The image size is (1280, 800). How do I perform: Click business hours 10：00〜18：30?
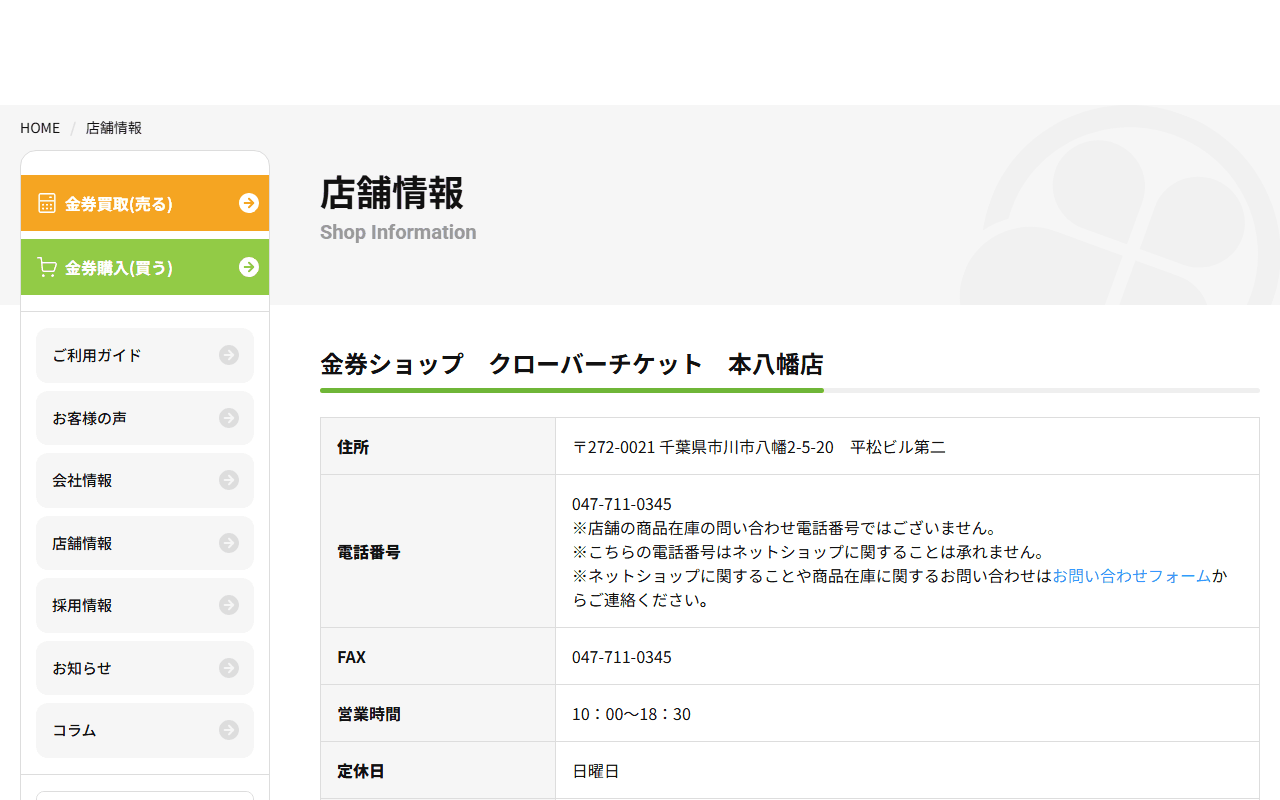pos(631,714)
